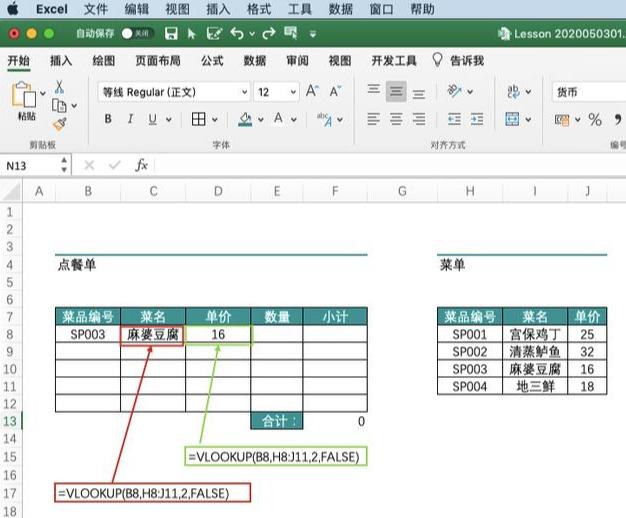Image resolution: width=626 pixels, height=518 pixels.
Task: Click Merge and Center icon
Action: pyautogui.click(x=512, y=119)
